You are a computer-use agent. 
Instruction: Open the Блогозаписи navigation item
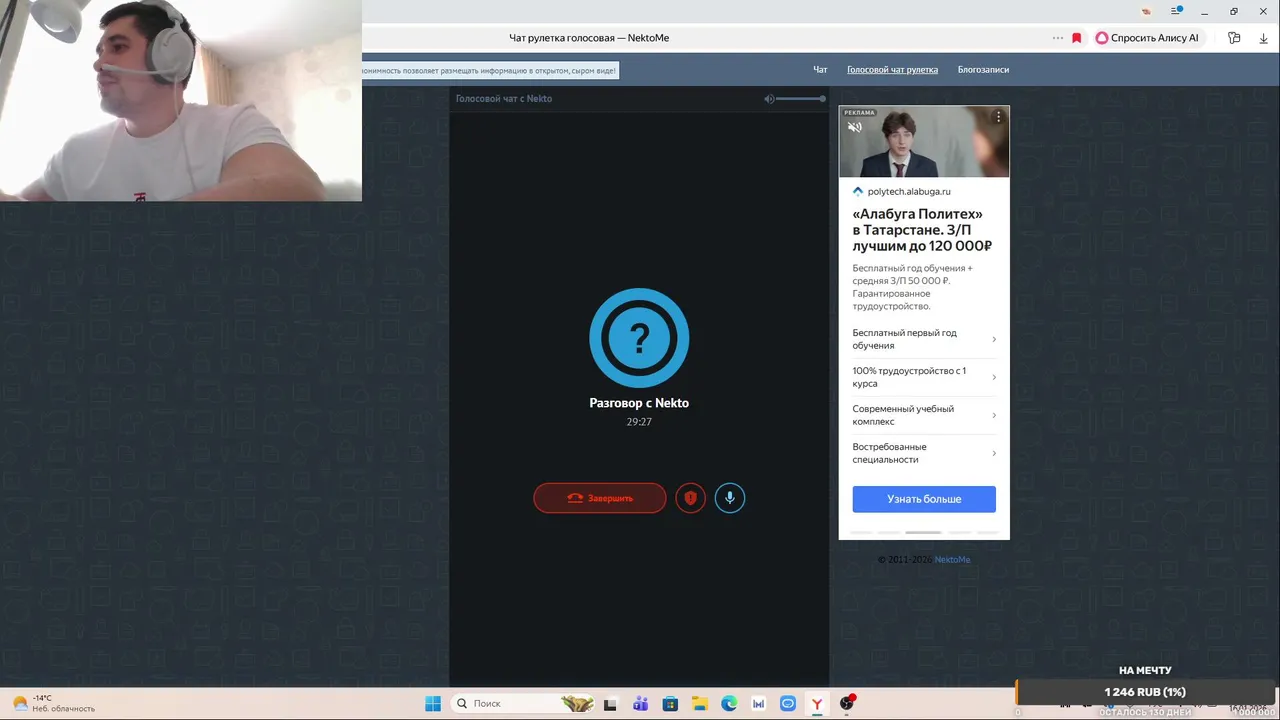(983, 70)
